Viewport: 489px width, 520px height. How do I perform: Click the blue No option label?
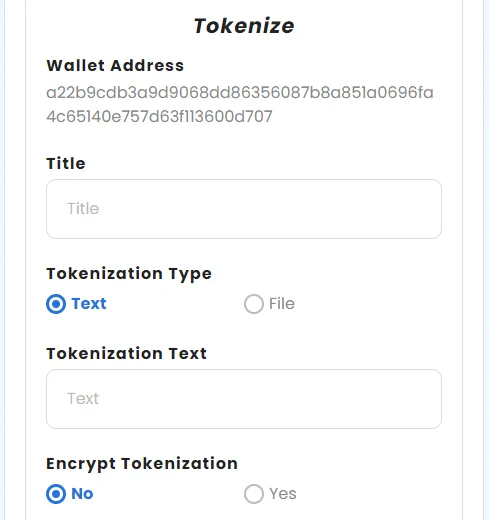(x=82, y=494)
